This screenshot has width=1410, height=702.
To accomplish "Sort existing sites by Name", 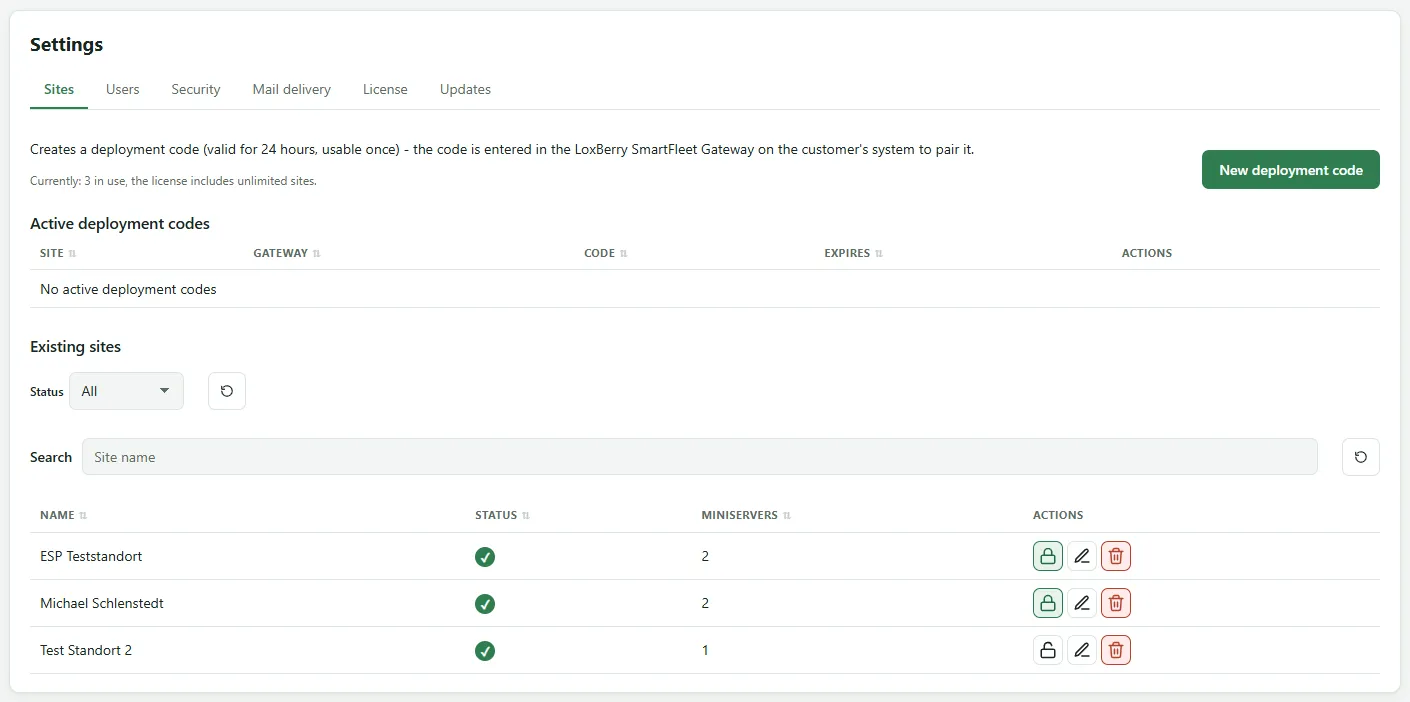I will pos(63,515).
